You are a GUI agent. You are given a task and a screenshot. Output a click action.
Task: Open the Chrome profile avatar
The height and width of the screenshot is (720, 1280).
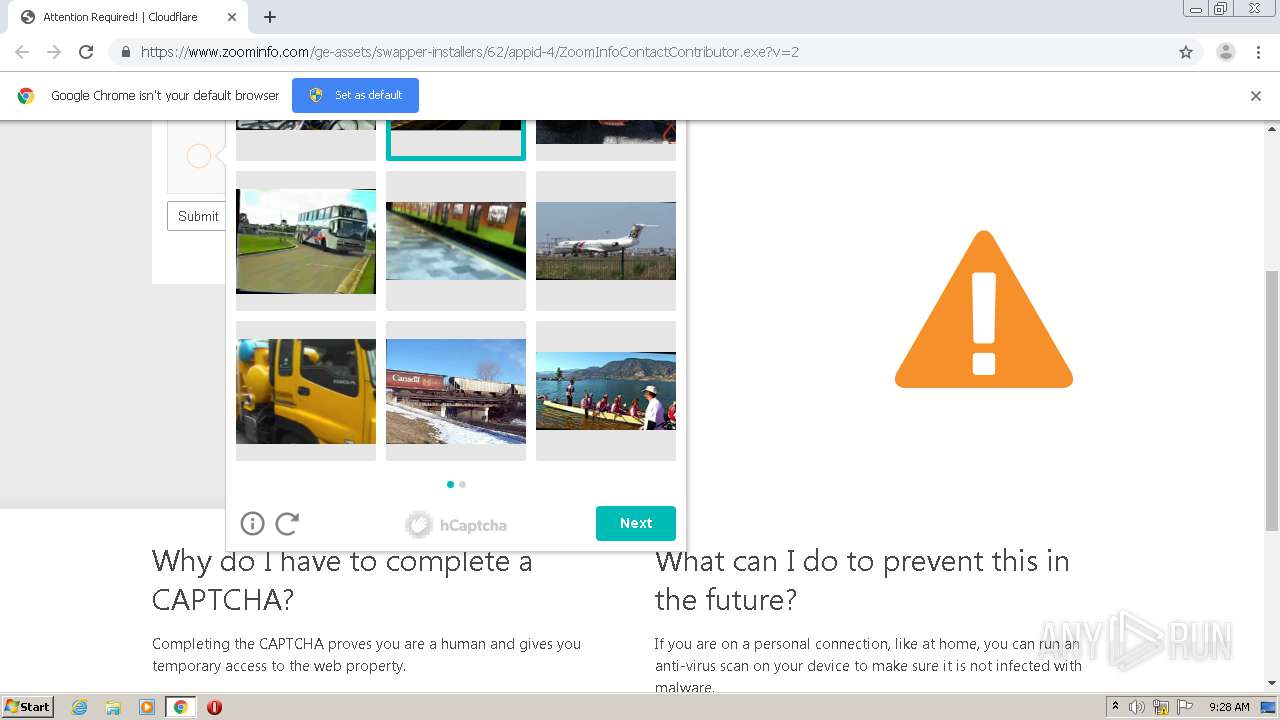(x=1225, y=52)
